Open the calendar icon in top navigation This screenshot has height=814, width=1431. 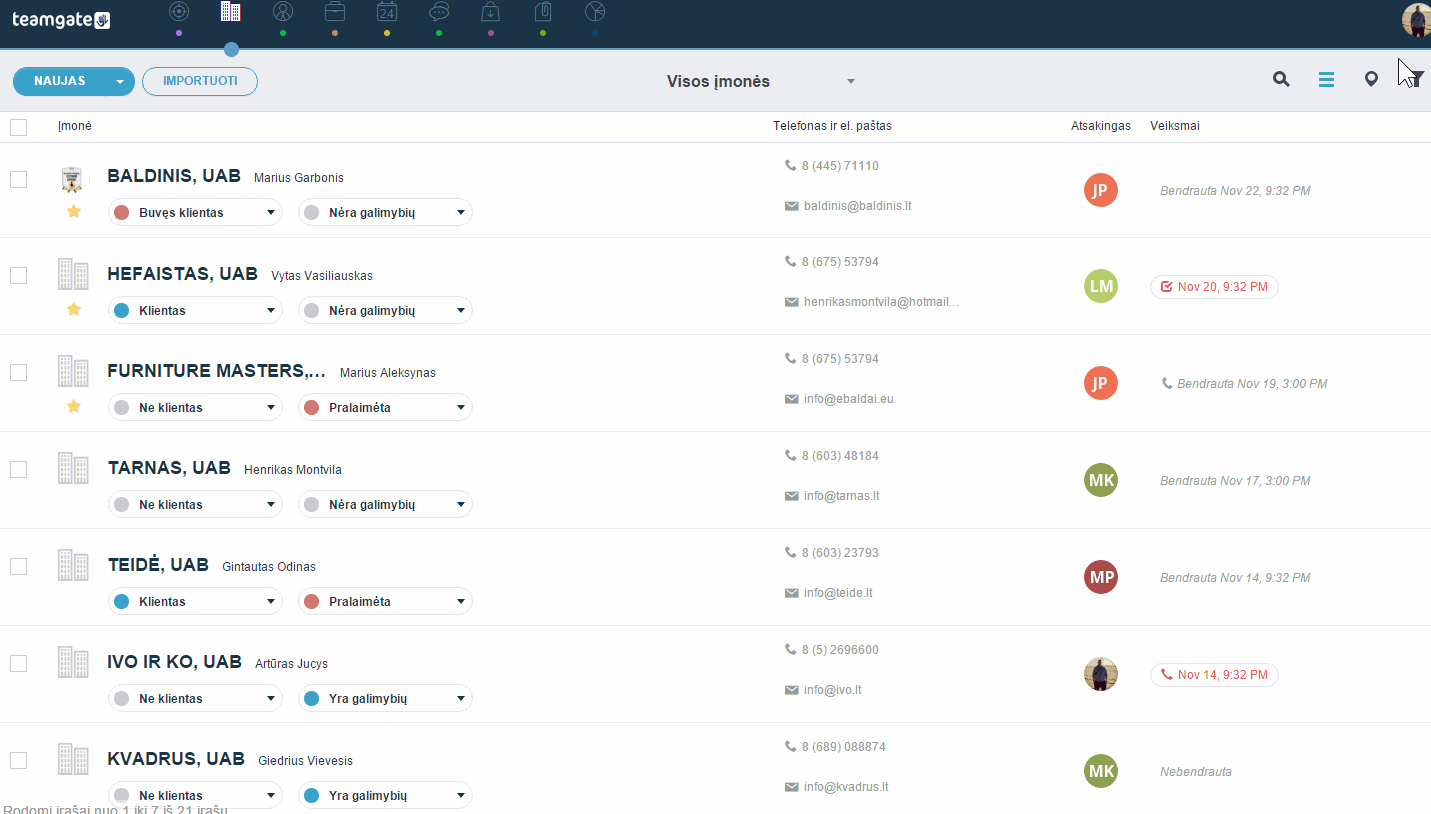pyautogui.click(x=387, y=12)
